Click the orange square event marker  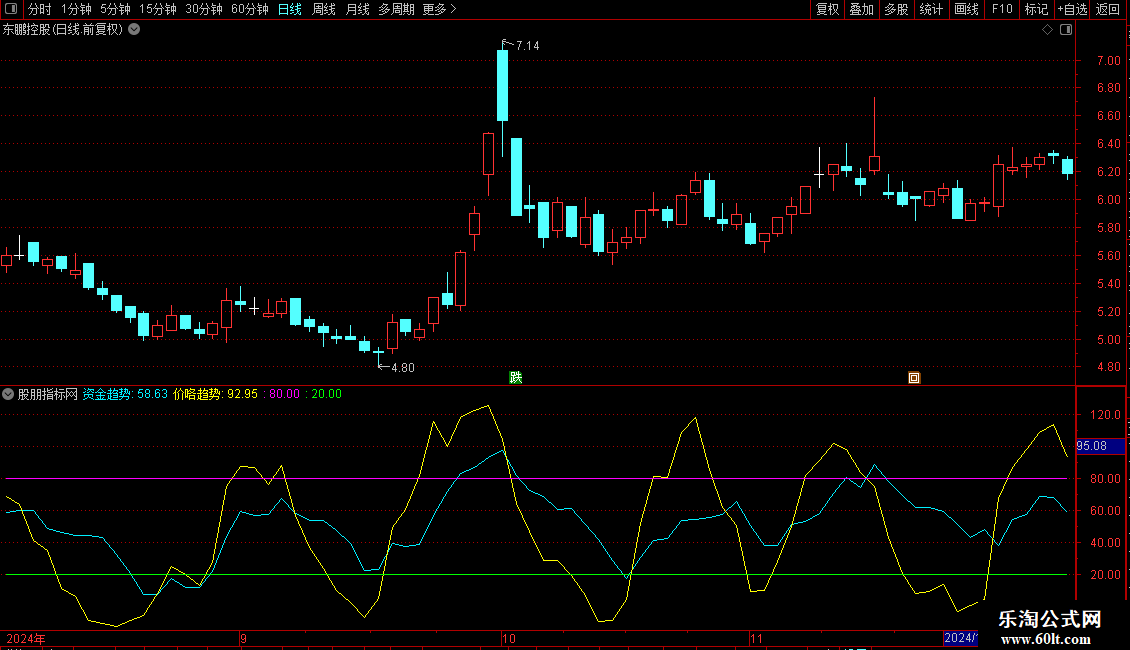pos(914,378)
